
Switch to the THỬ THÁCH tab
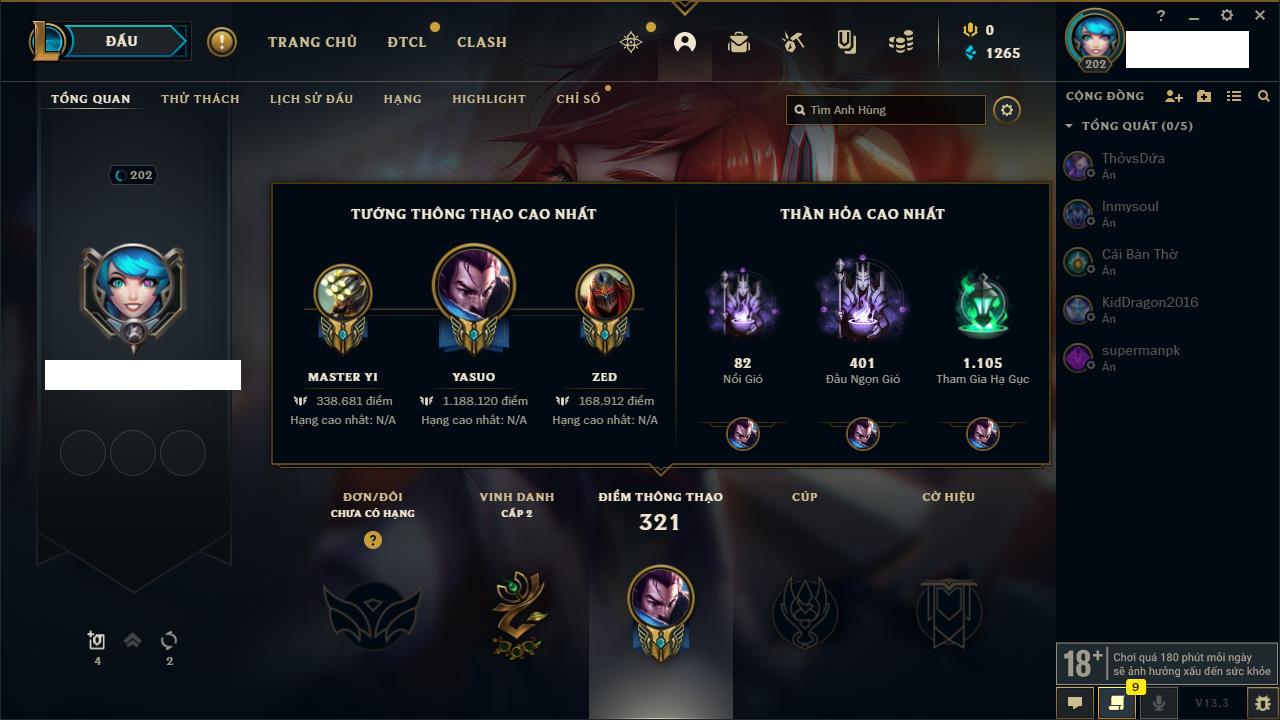pyautogui.click(x=200, y=99)
